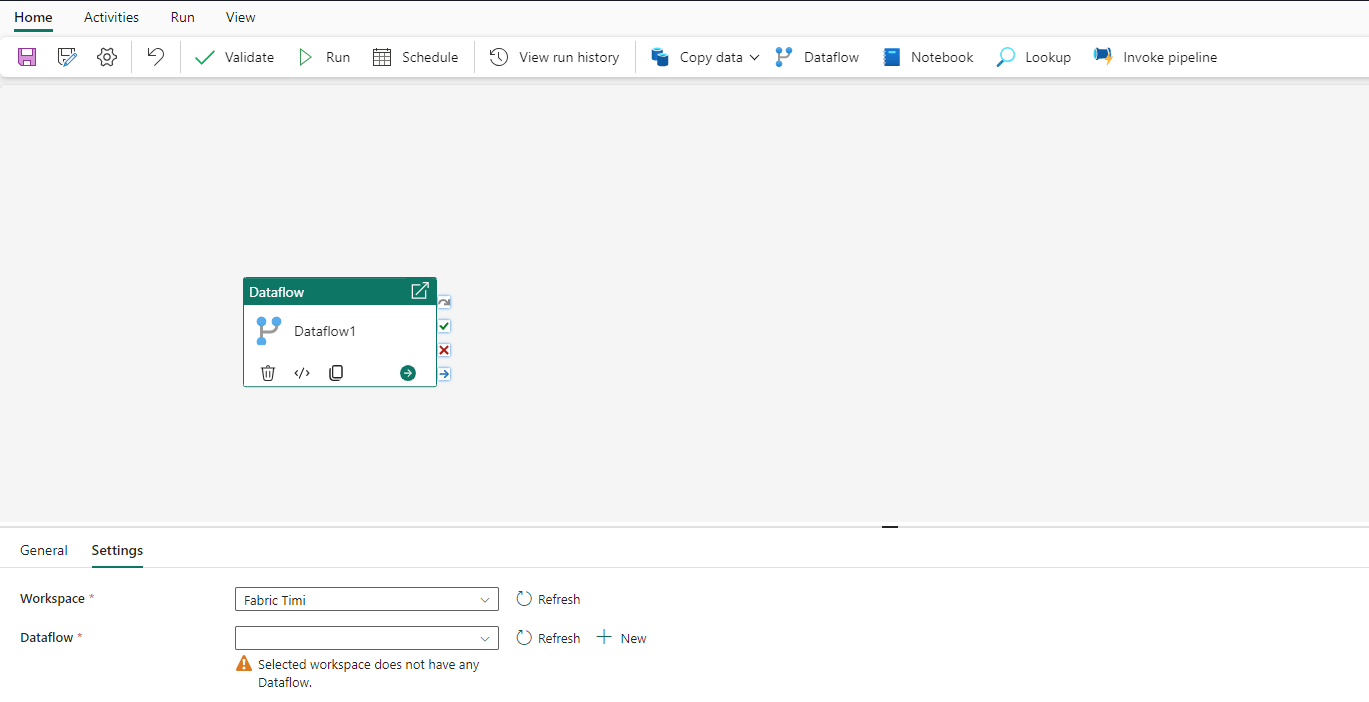
Task: Open the General tab in properties panel
Action: [44, 550]
